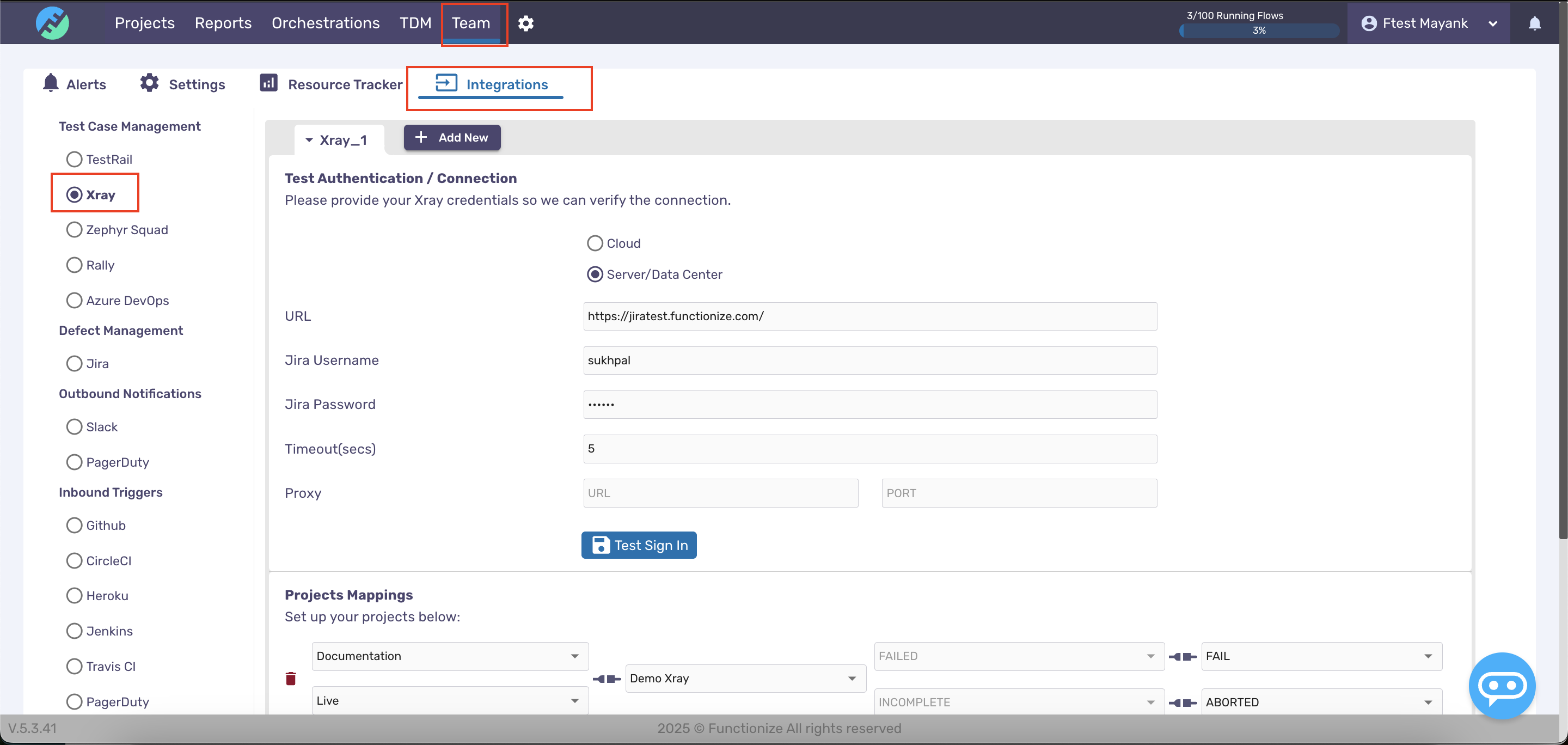1568x745 pixels.
Task: Open the Live environment dropdown
Action: pos(450,700)
